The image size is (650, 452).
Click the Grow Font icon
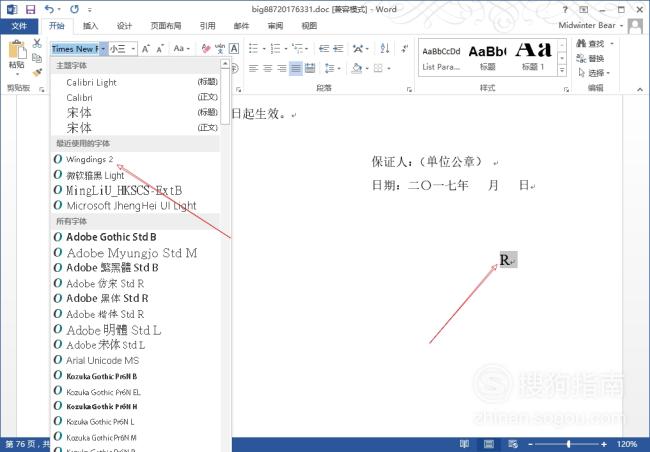pos(146,49)
